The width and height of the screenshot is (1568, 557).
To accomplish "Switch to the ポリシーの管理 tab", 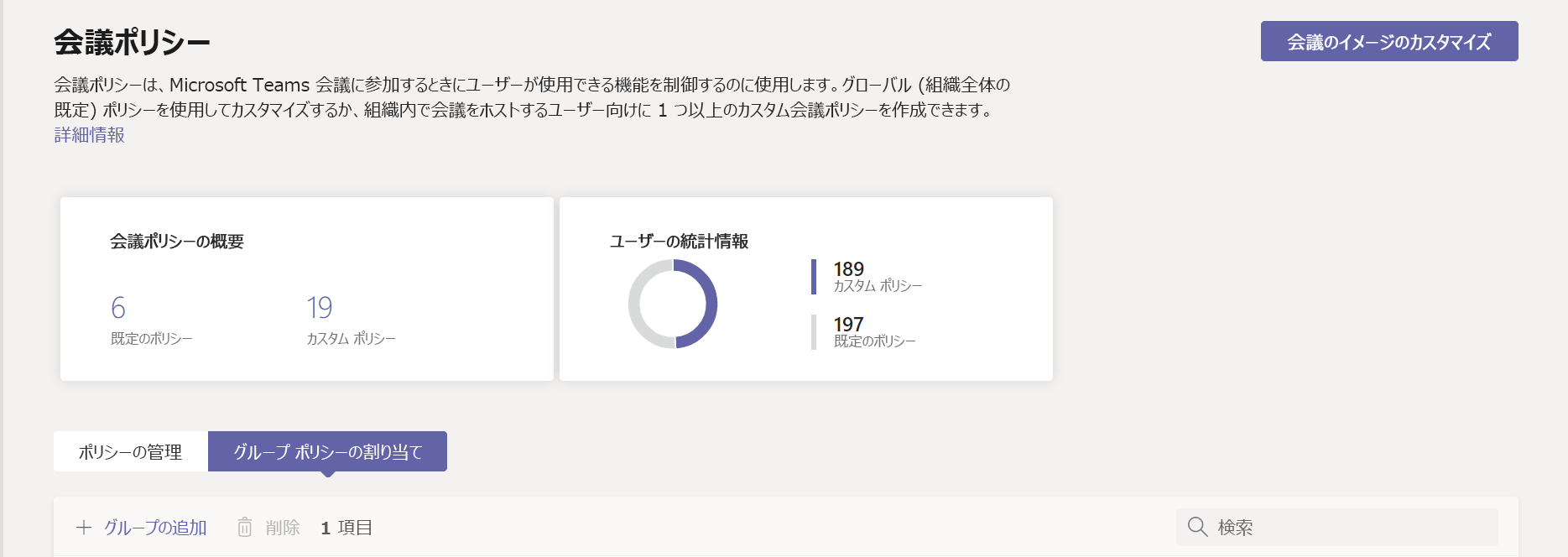I will (x=130, y=452).
